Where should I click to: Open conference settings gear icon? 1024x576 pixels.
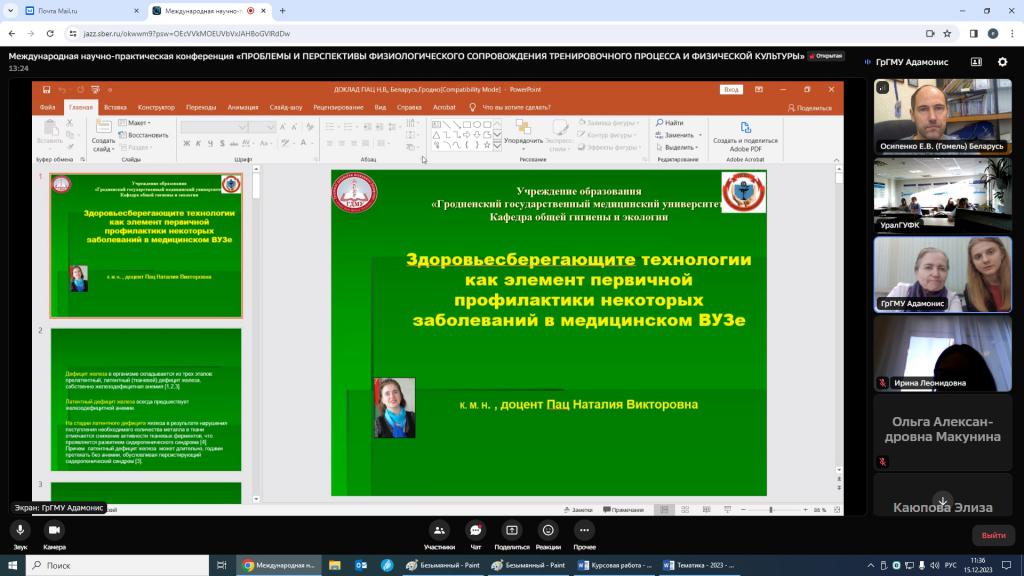(1003, 62)
